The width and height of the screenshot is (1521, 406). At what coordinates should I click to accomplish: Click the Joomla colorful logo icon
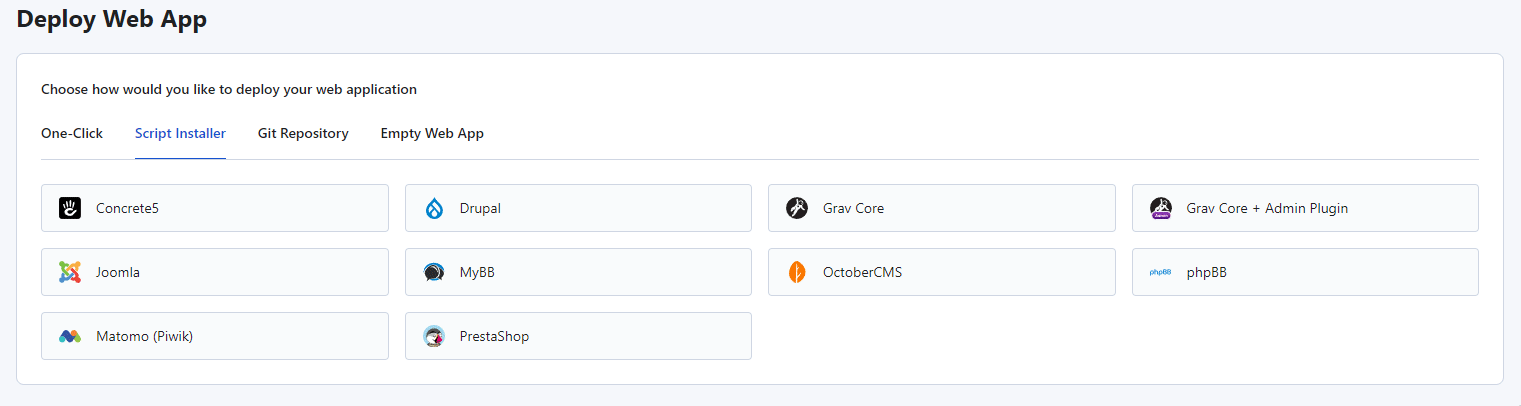pos(69,272)
